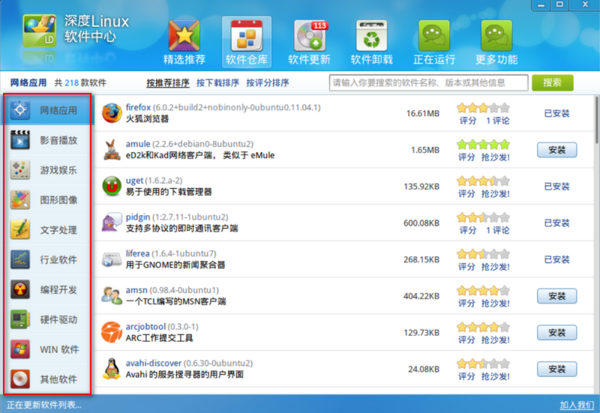Install amule with the 安装 button
600x413 pixels.
(557, 150)
